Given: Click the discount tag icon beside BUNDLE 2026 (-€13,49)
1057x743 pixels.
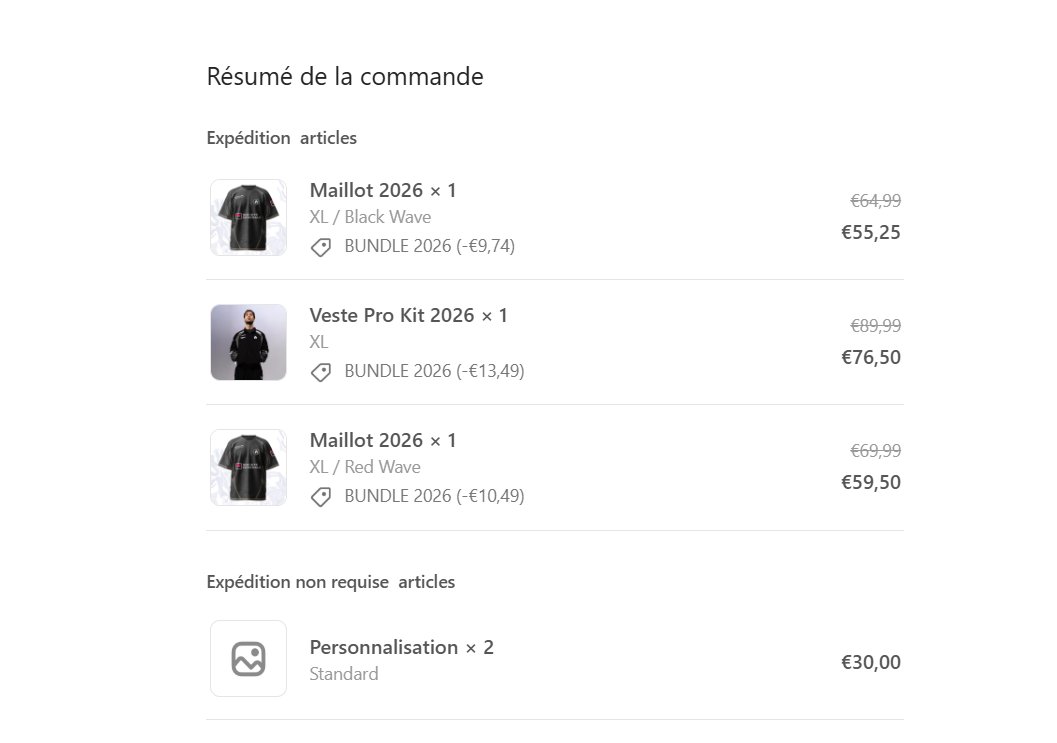Looking at the screenshot, I should 321,372.
